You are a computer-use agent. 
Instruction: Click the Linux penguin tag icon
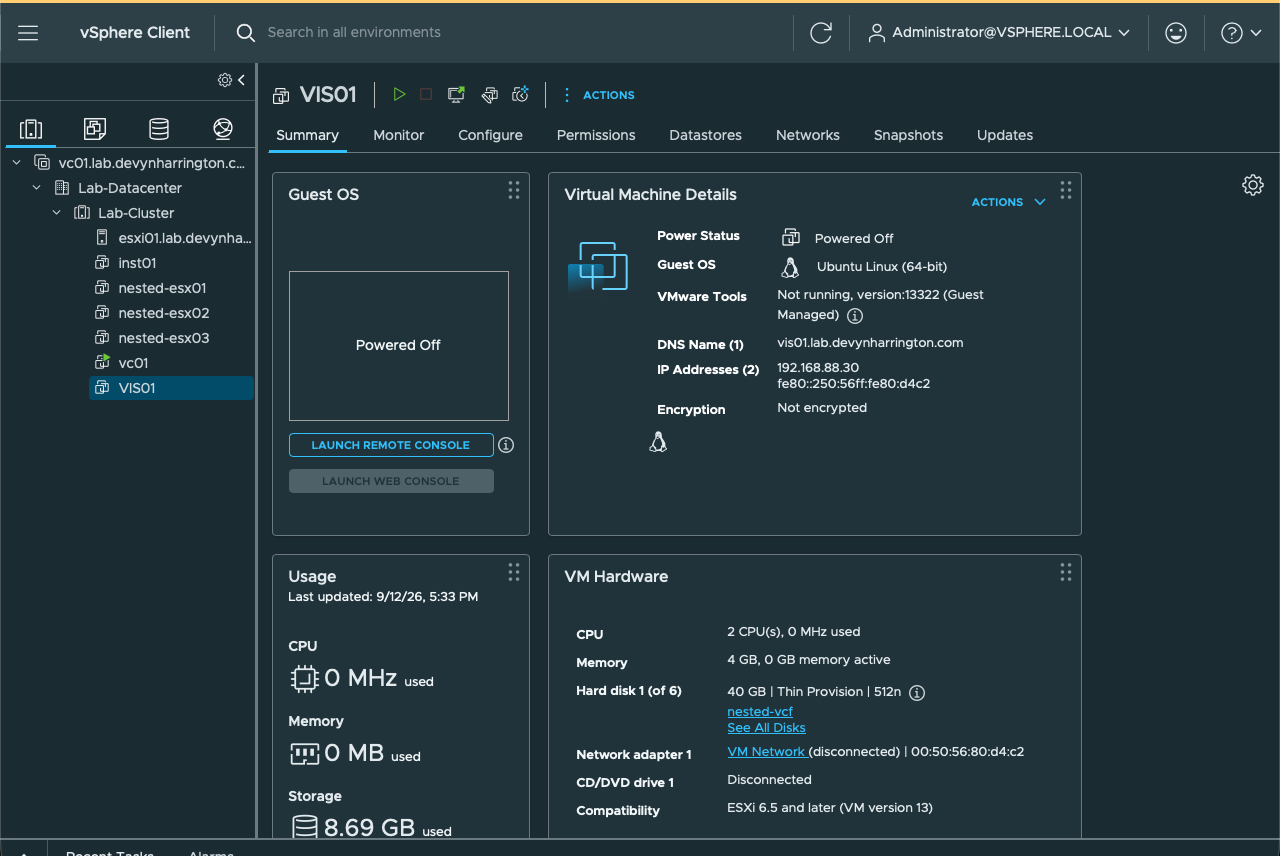pyautogui.click(x=658, y=442)
